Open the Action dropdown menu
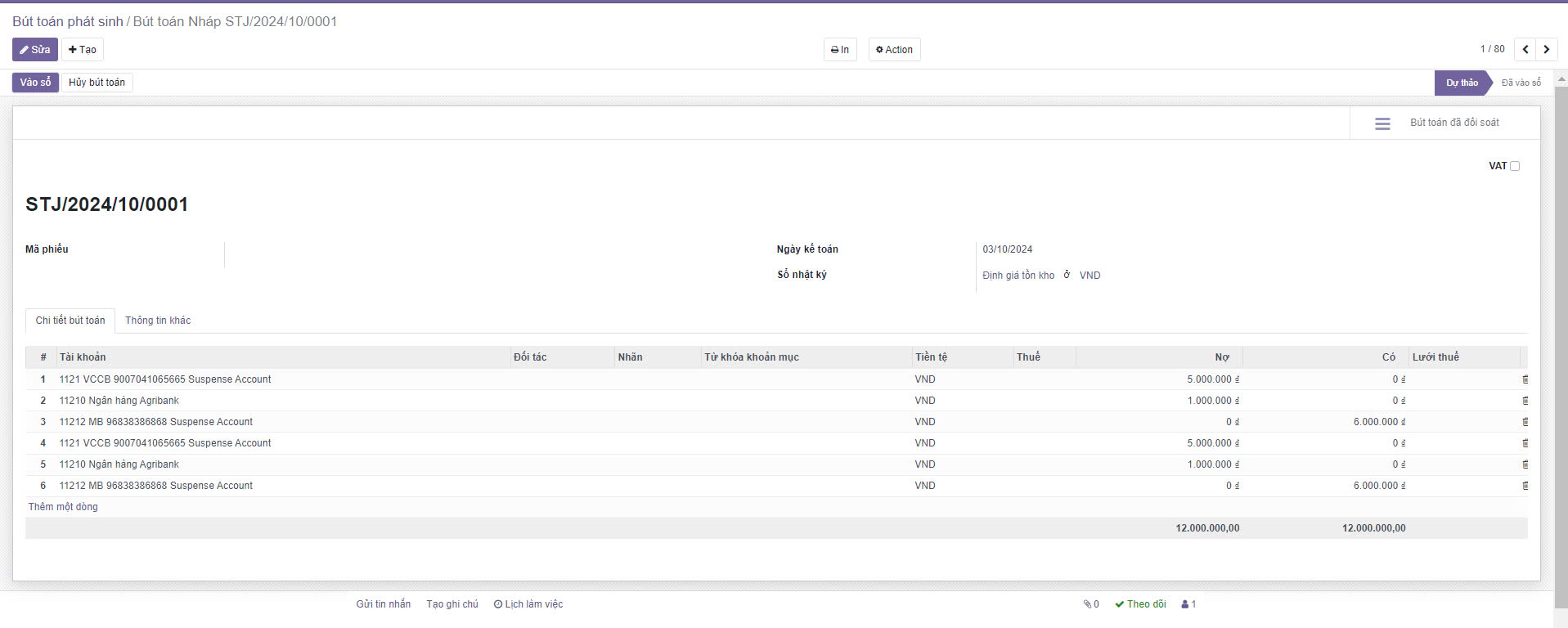 [x=894, y=50]
